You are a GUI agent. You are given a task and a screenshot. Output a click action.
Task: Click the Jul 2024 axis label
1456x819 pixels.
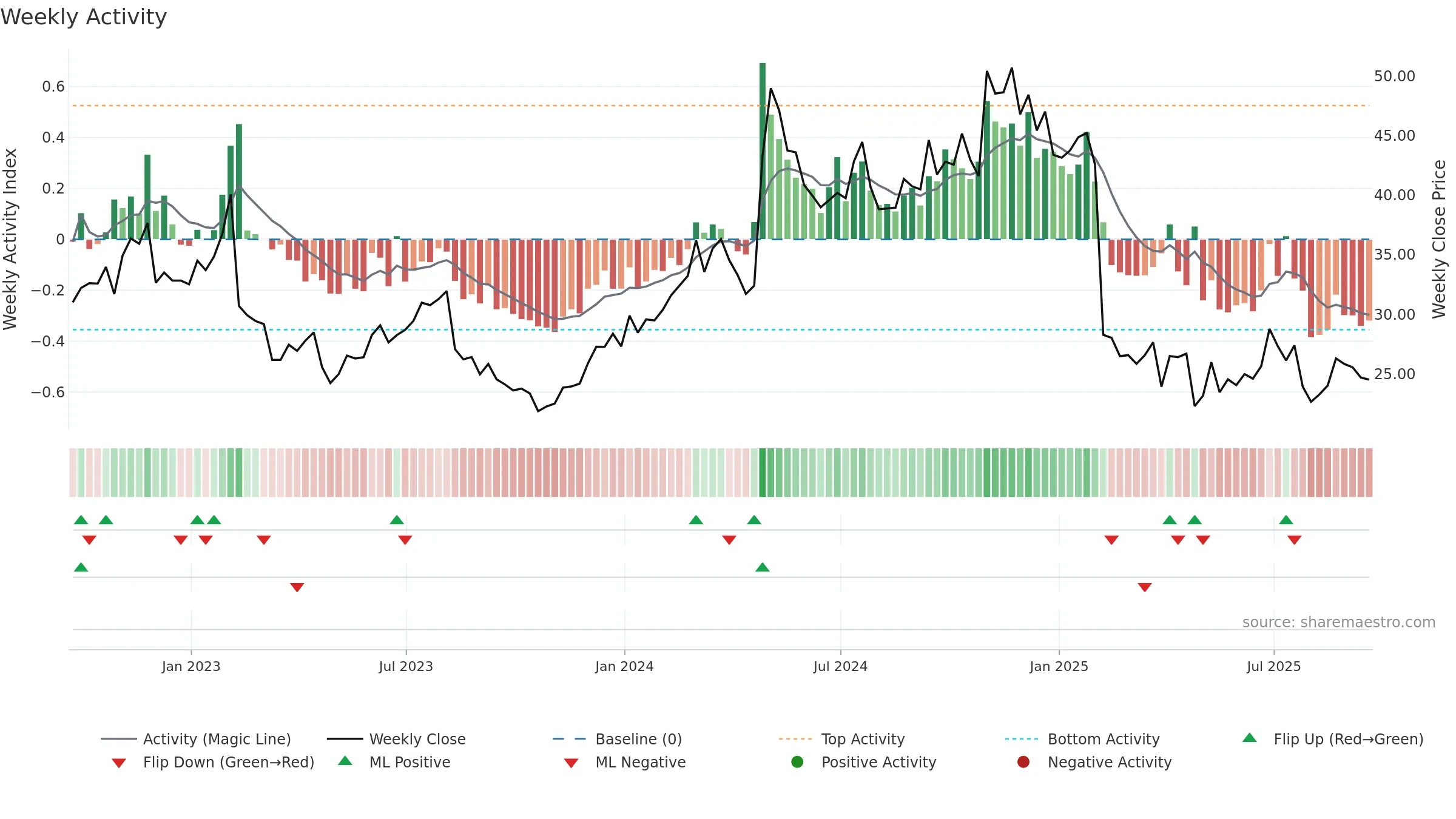[840, 666]
